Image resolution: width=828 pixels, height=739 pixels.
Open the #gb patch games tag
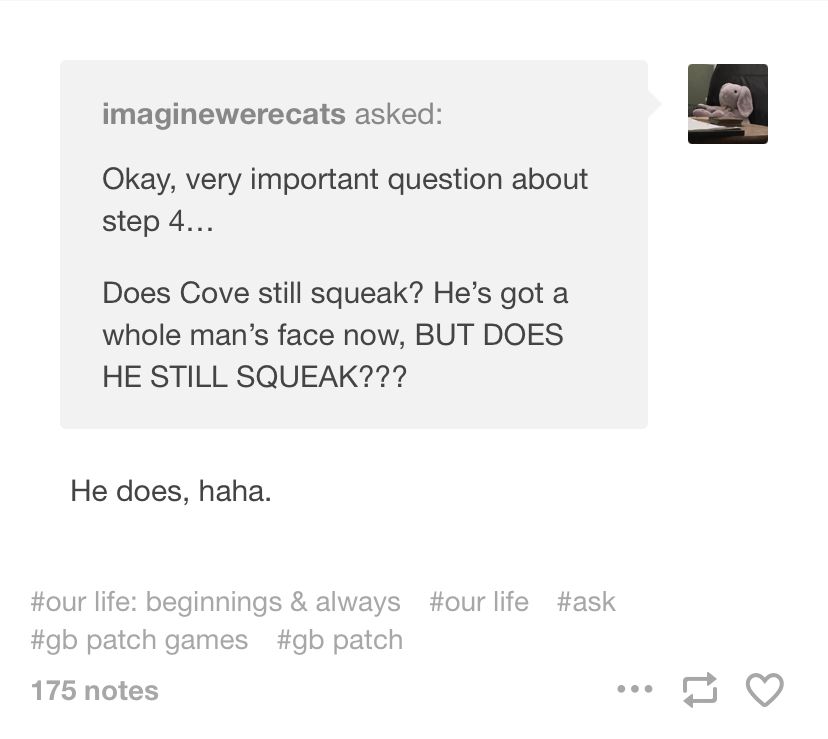(x=139, y=640)
